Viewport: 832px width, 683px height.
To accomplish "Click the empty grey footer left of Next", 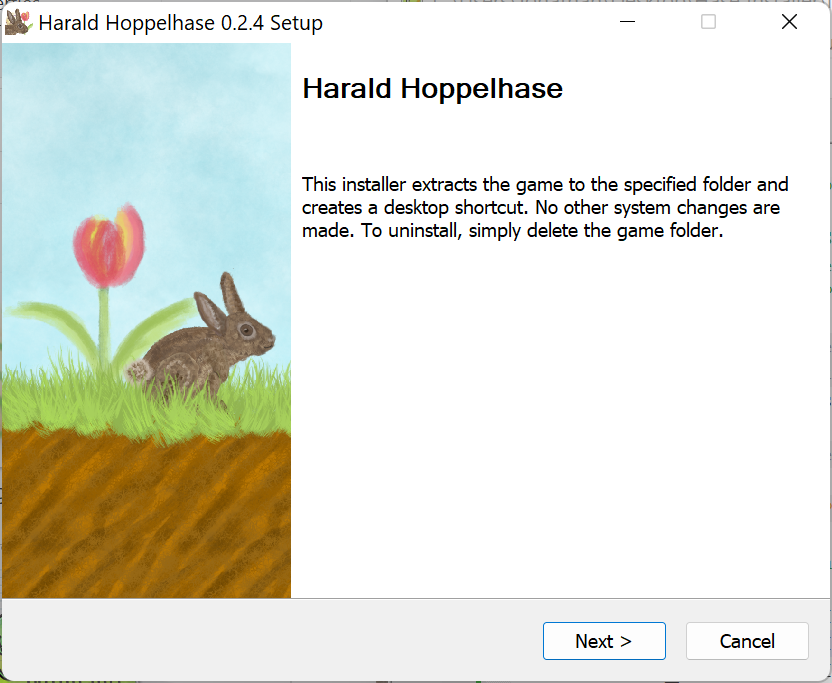I will point(270,641).
